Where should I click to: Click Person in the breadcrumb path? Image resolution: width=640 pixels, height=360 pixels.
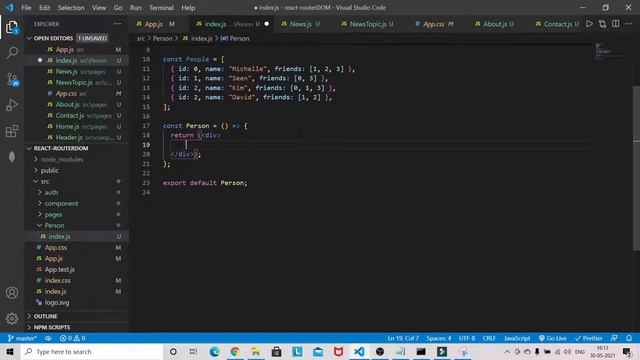point(162,38)
